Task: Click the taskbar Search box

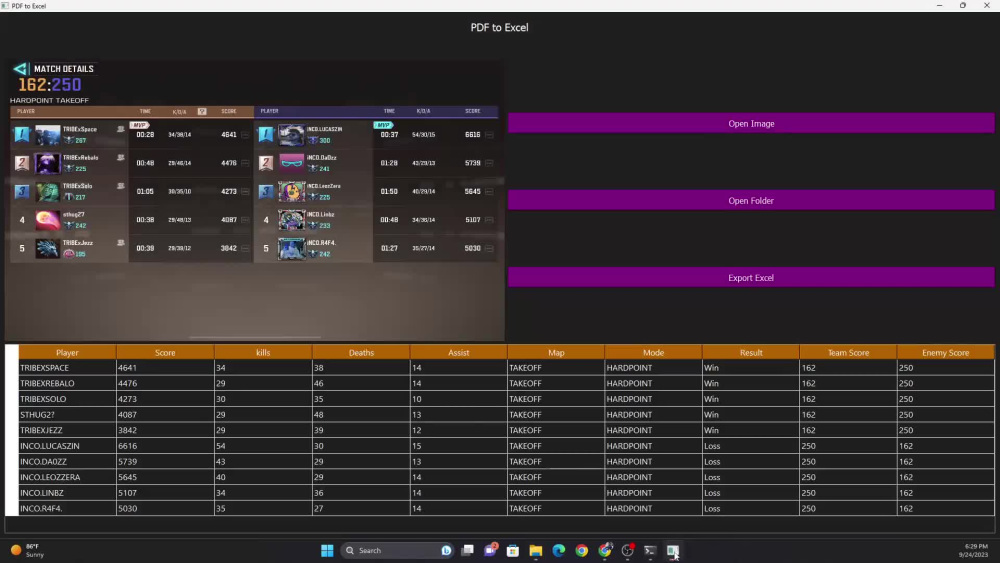Action: [x=397, y=550]
